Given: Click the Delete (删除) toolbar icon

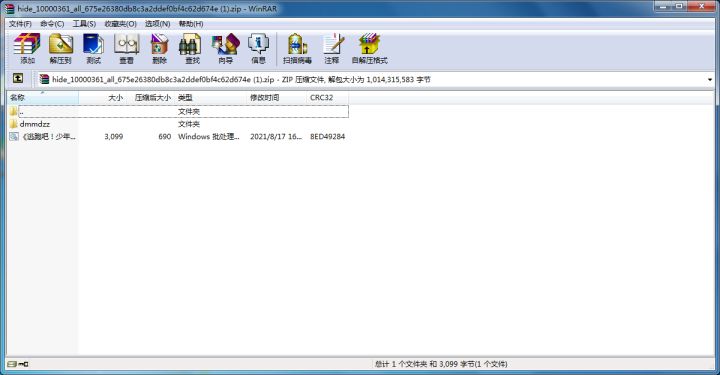Looking at the screenshot, I should 159,49.
